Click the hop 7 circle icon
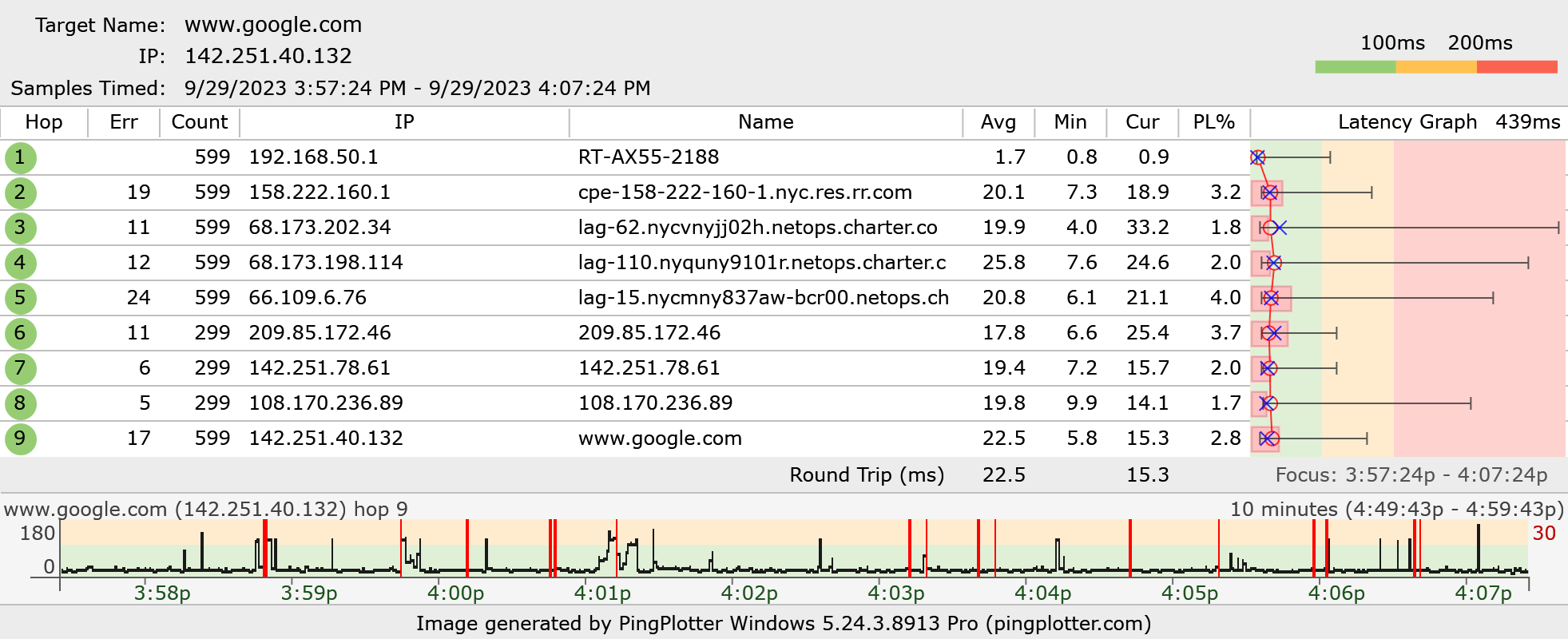 coord(20,368)
